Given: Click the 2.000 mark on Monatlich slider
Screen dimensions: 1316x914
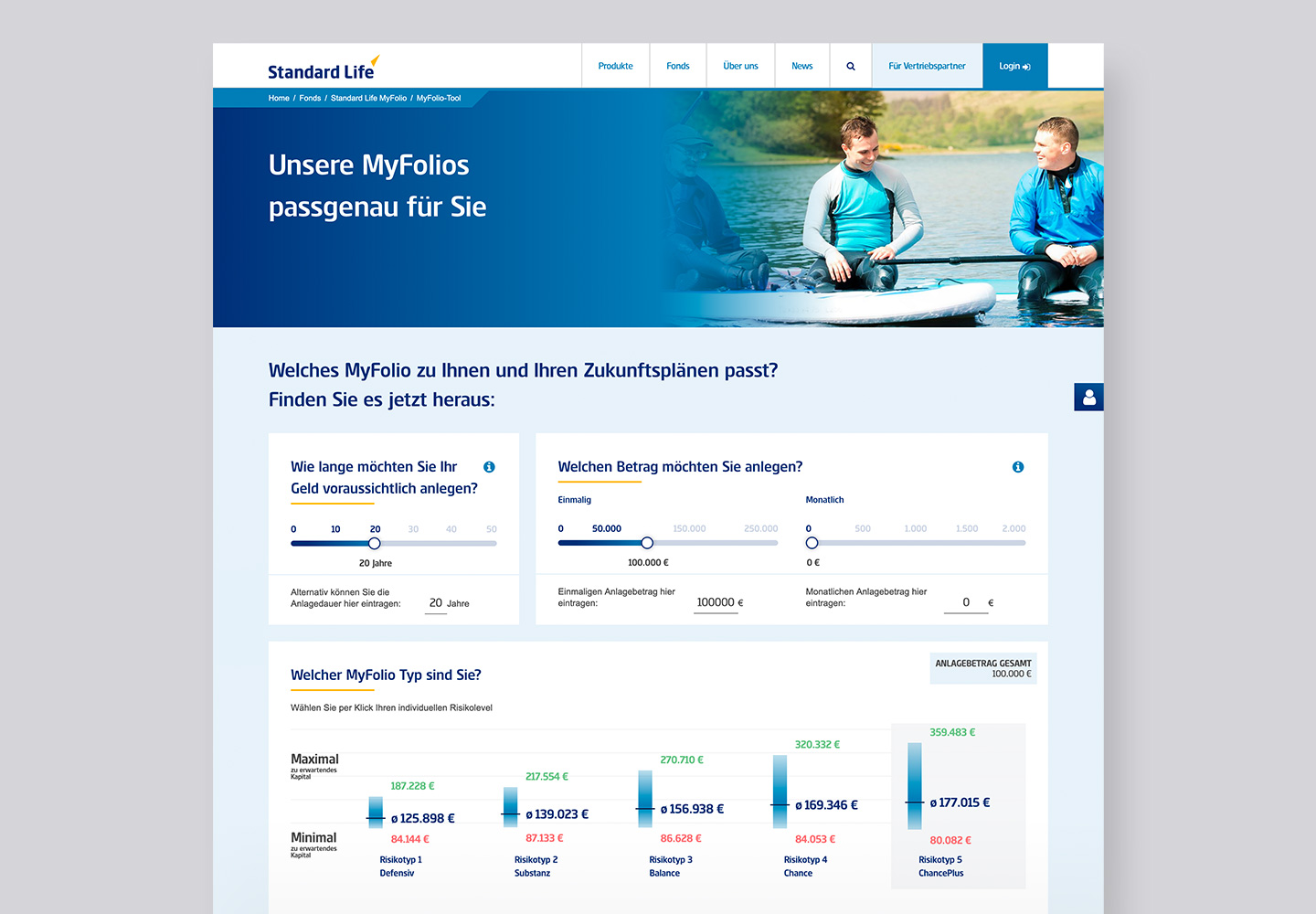Looking at the screenshot, I should tap(1014, 529).
